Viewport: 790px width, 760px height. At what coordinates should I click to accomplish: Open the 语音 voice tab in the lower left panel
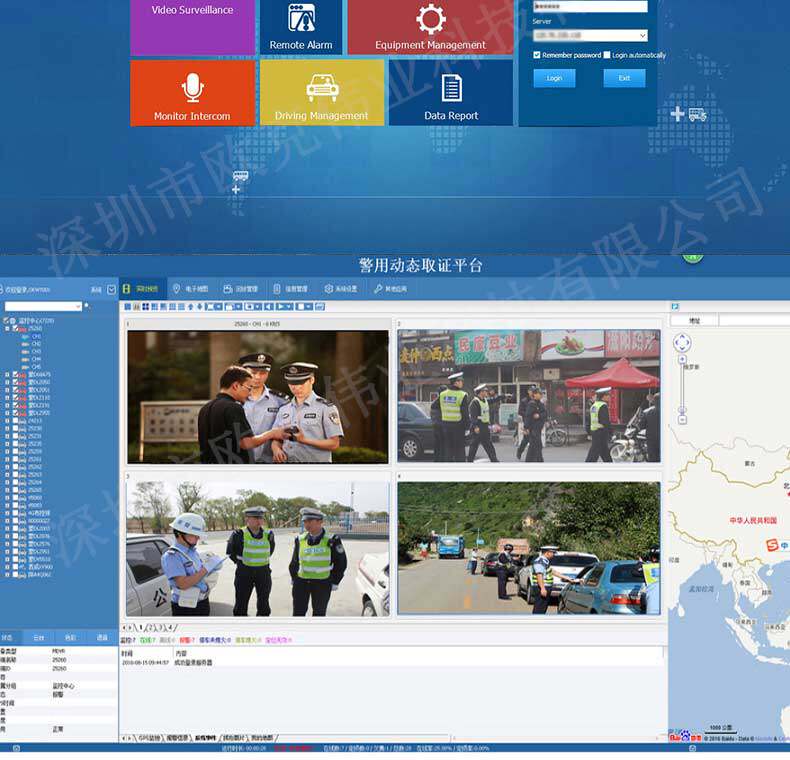(102, 638)
